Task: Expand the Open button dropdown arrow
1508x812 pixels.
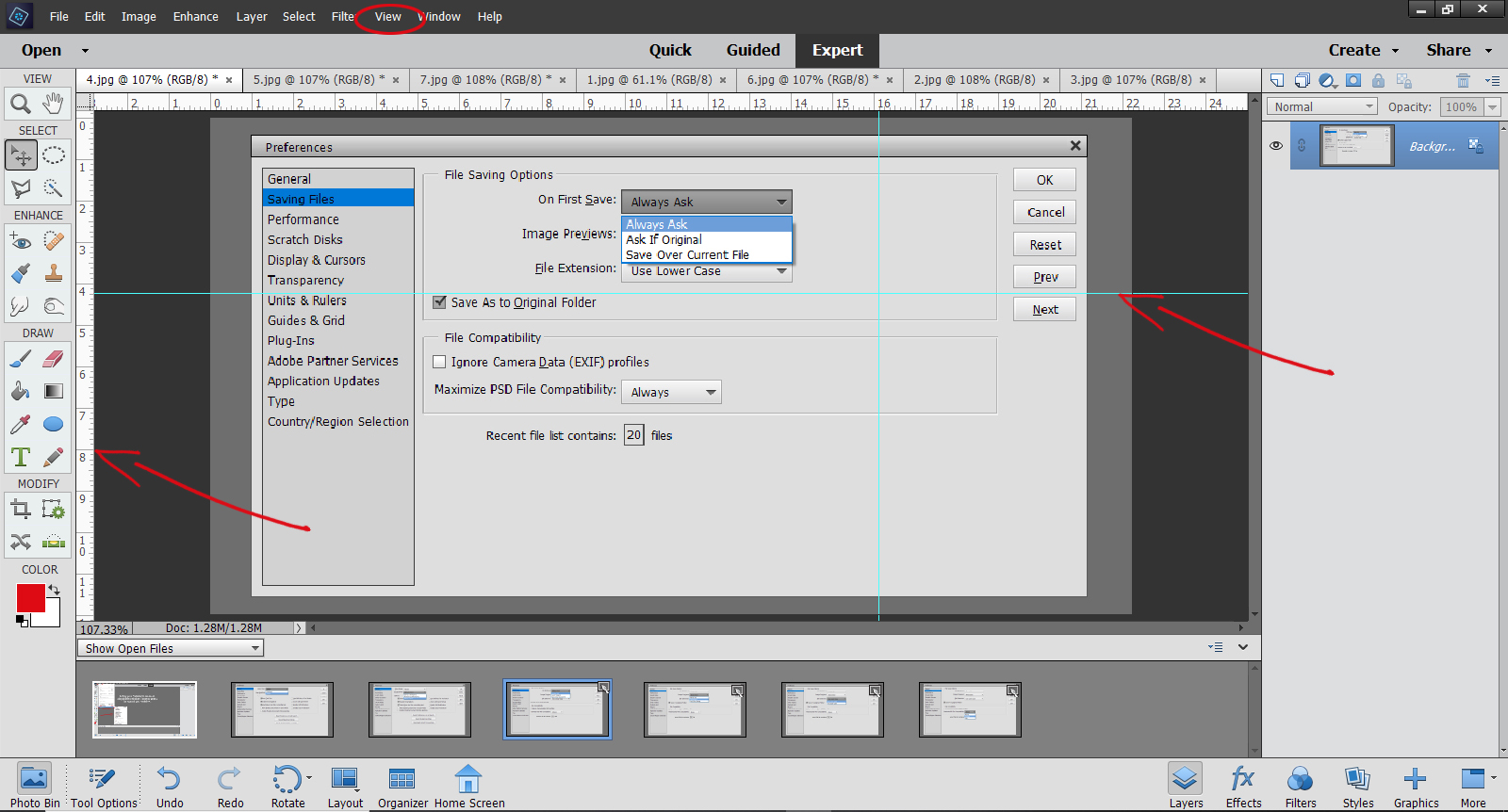Action: pos(85,50)
